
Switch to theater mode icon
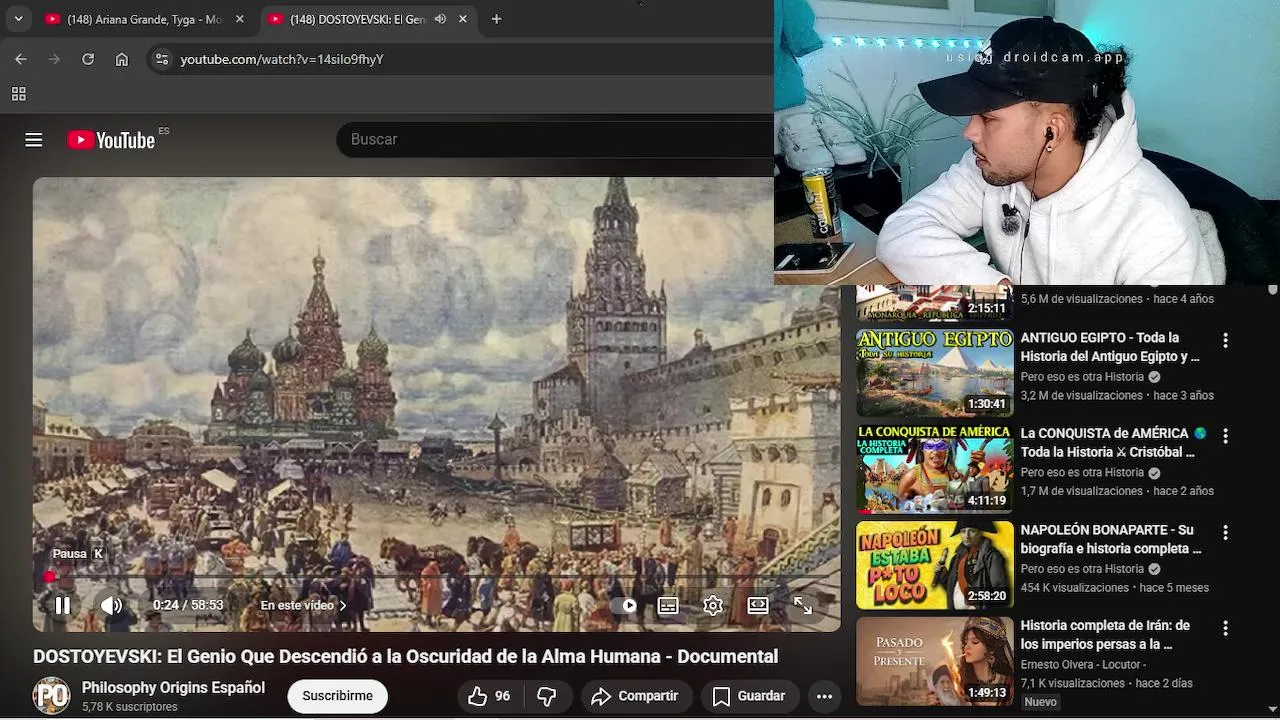tap(758, 605)
